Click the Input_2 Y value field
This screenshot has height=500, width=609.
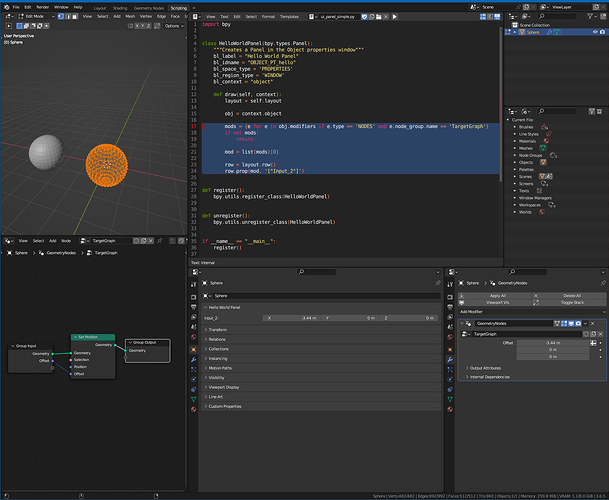[350, 318]
